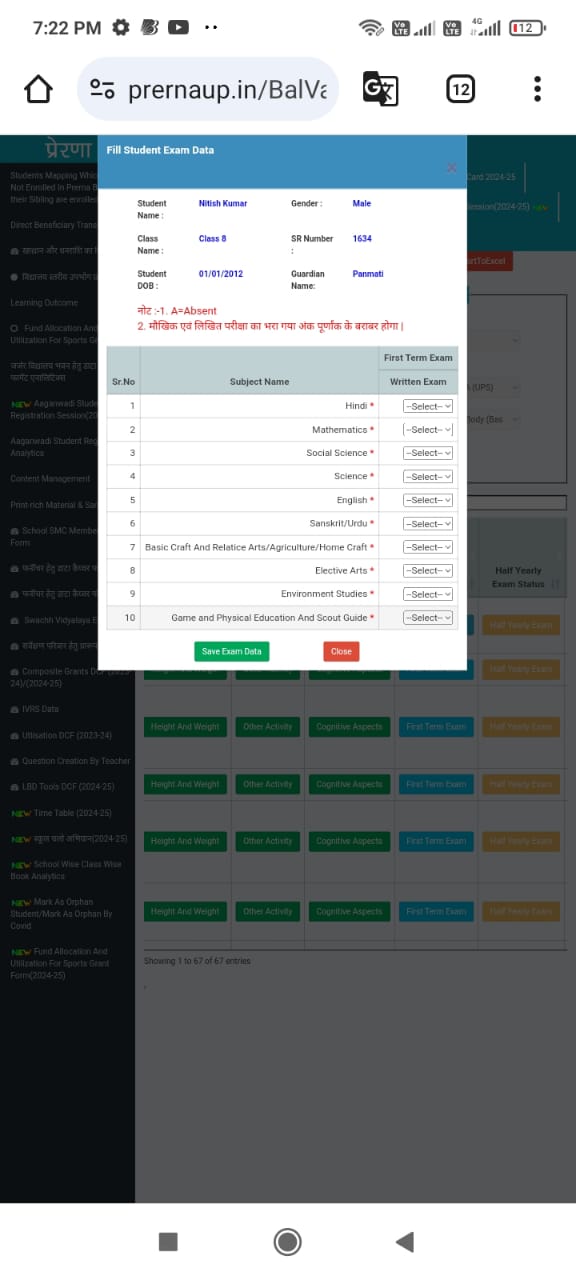Open the Mathematics written exam dropdown
This screenshot has width=576, height=1280.
pos(428,429)
